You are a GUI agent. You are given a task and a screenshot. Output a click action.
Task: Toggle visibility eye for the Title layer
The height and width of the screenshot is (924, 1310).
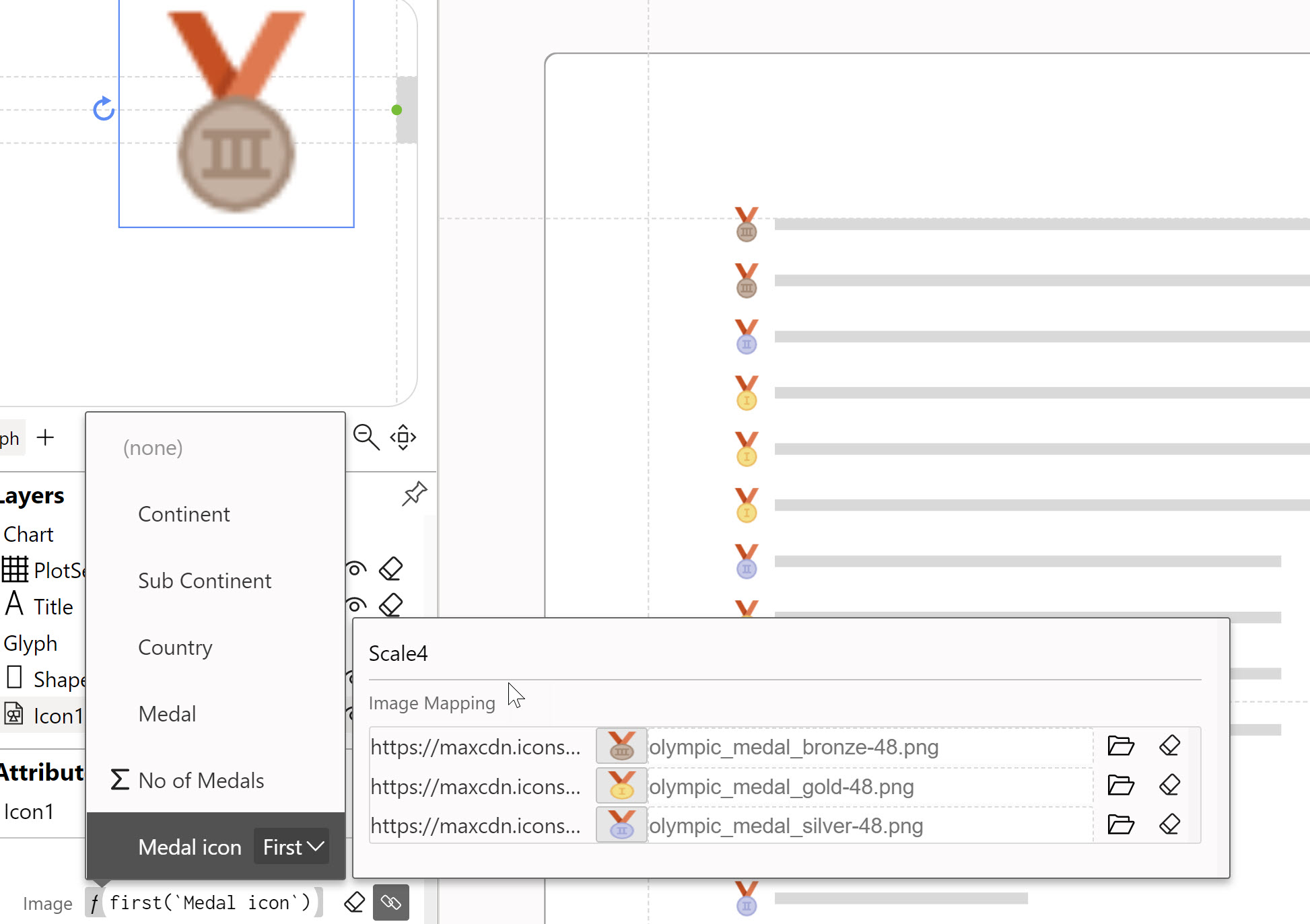click(355, 605)
